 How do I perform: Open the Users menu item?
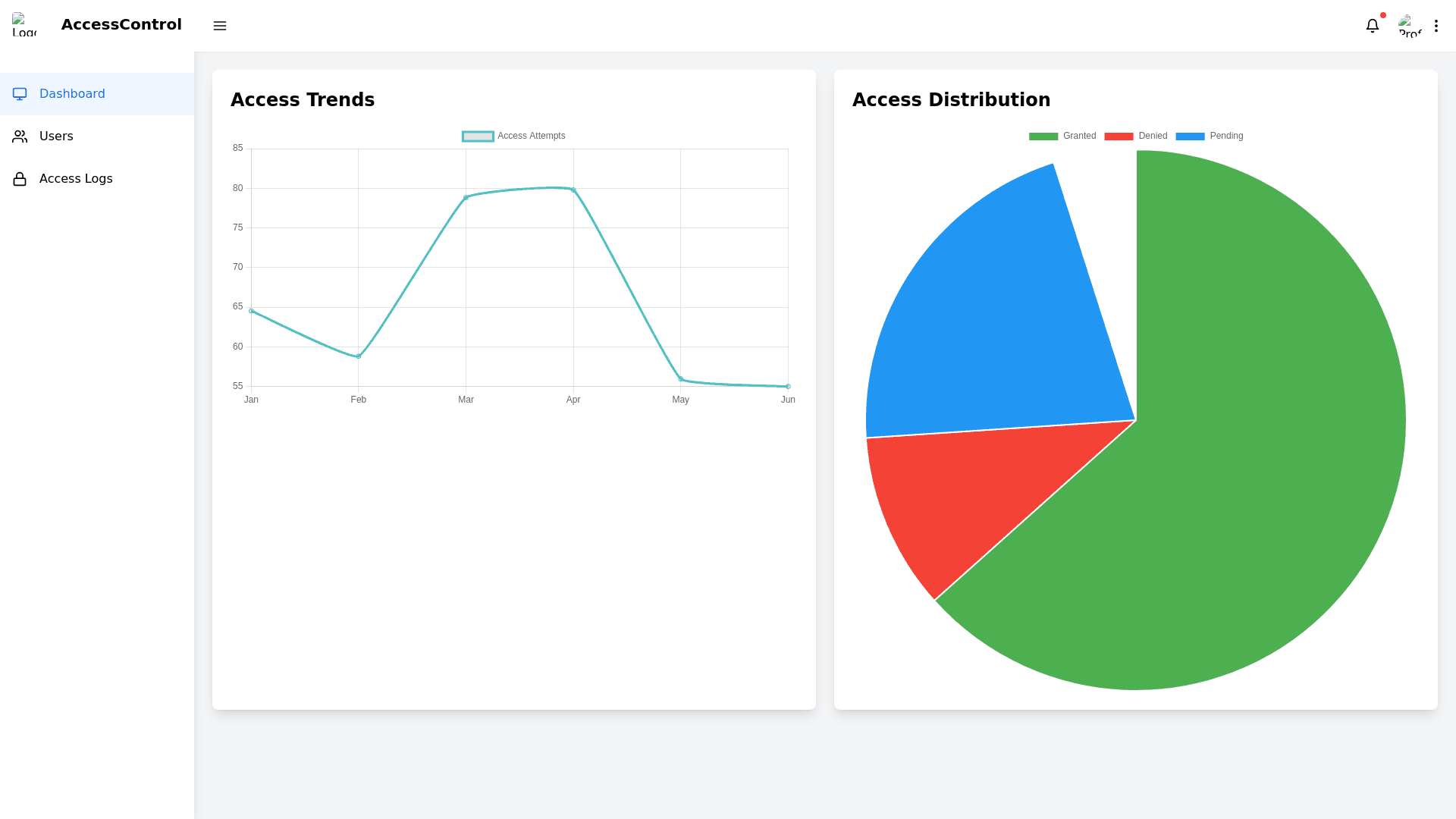56,136
